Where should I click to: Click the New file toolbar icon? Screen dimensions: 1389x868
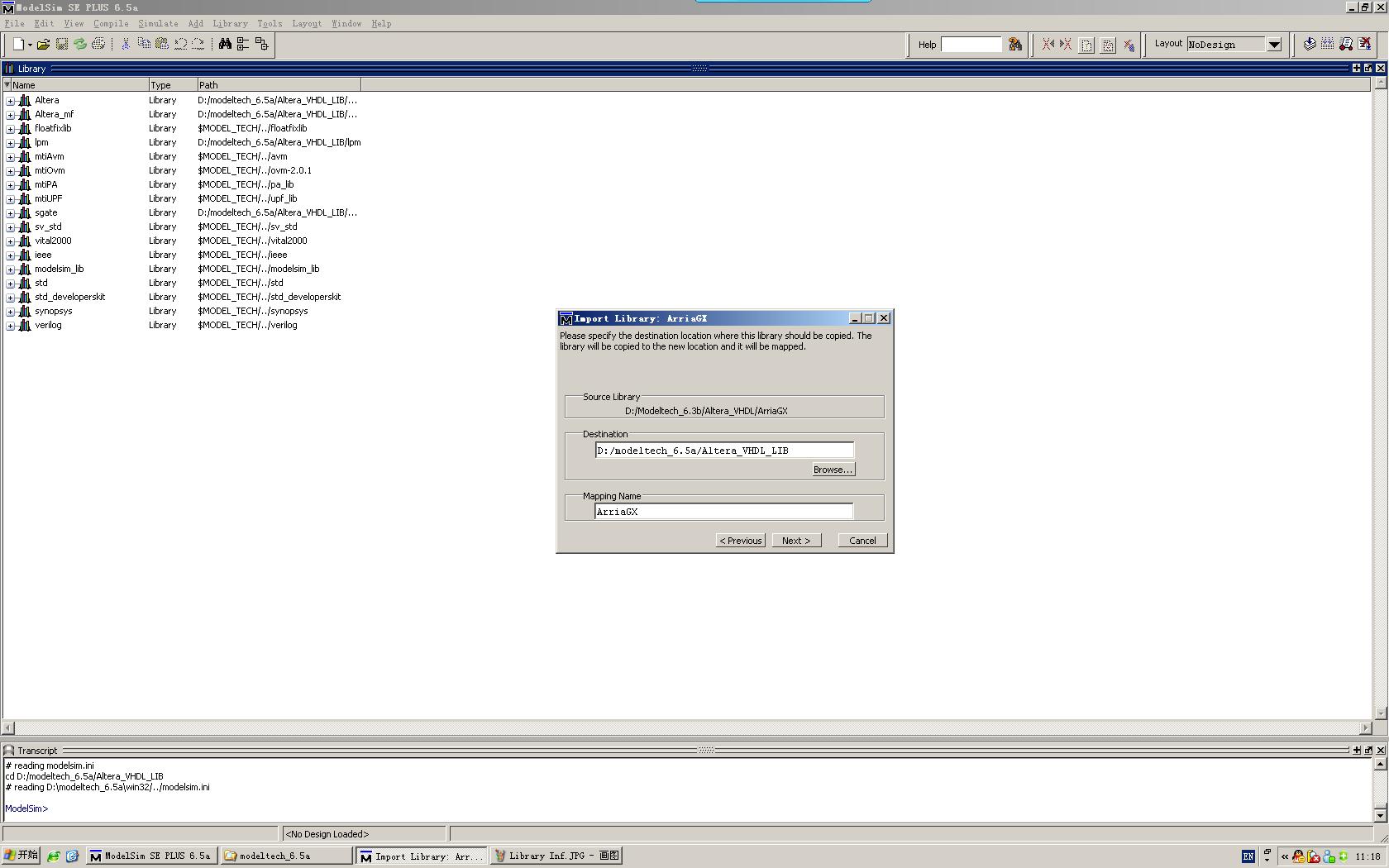(x=18, y=44)
